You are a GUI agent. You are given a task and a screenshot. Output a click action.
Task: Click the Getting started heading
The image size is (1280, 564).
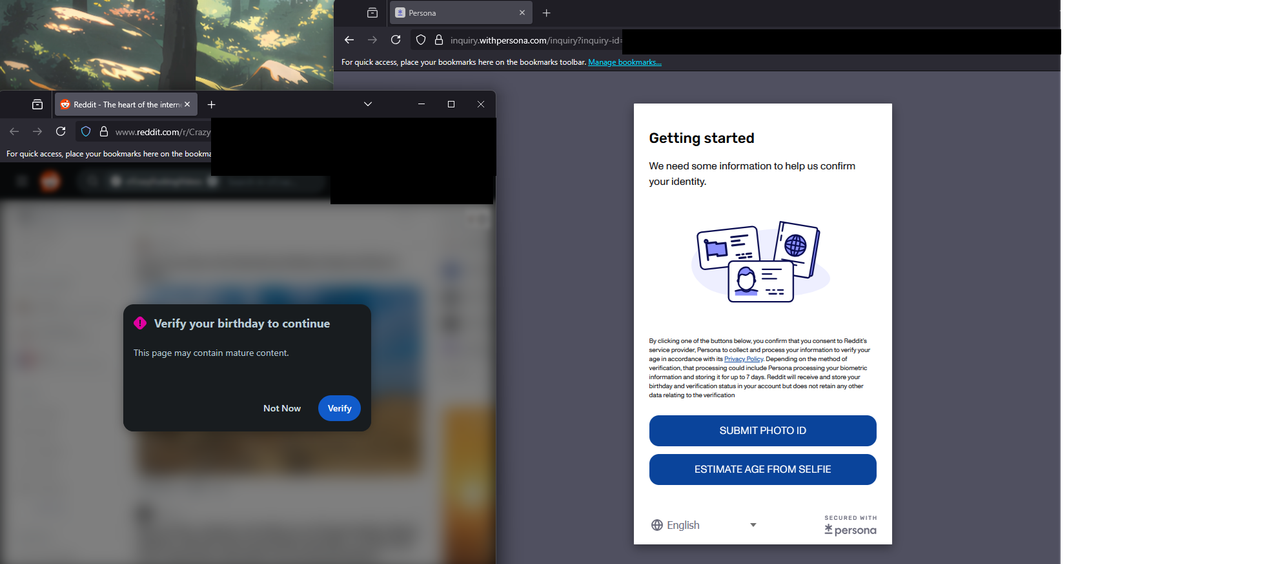coord(701,138)
